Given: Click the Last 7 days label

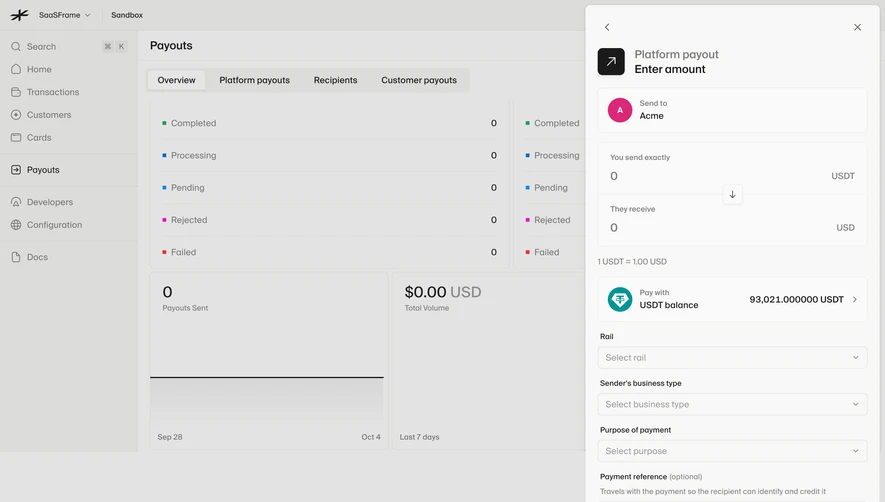Looking at the screenshot, I should (x=419, y=437).
